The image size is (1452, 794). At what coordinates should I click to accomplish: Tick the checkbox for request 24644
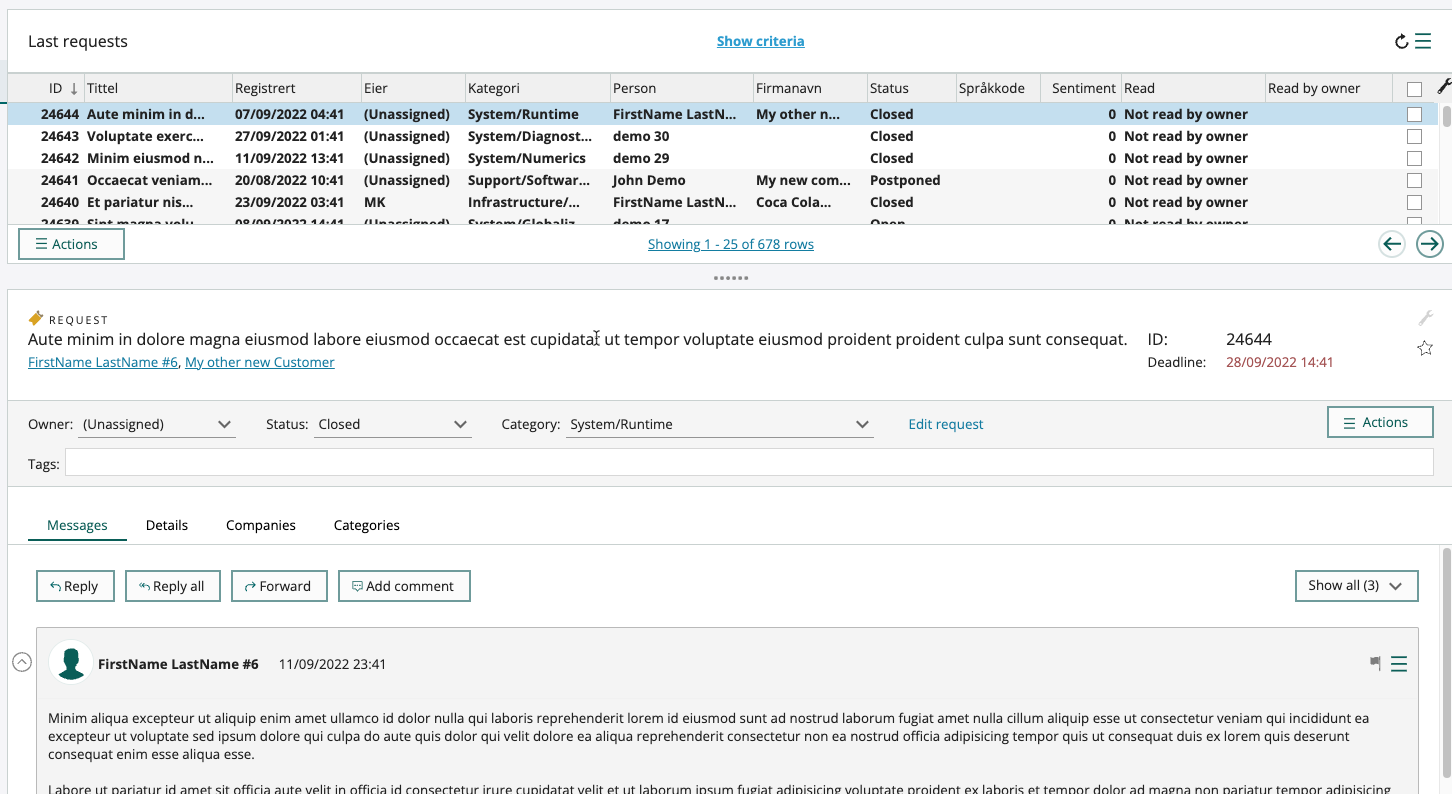click(x=1414, y=114)
